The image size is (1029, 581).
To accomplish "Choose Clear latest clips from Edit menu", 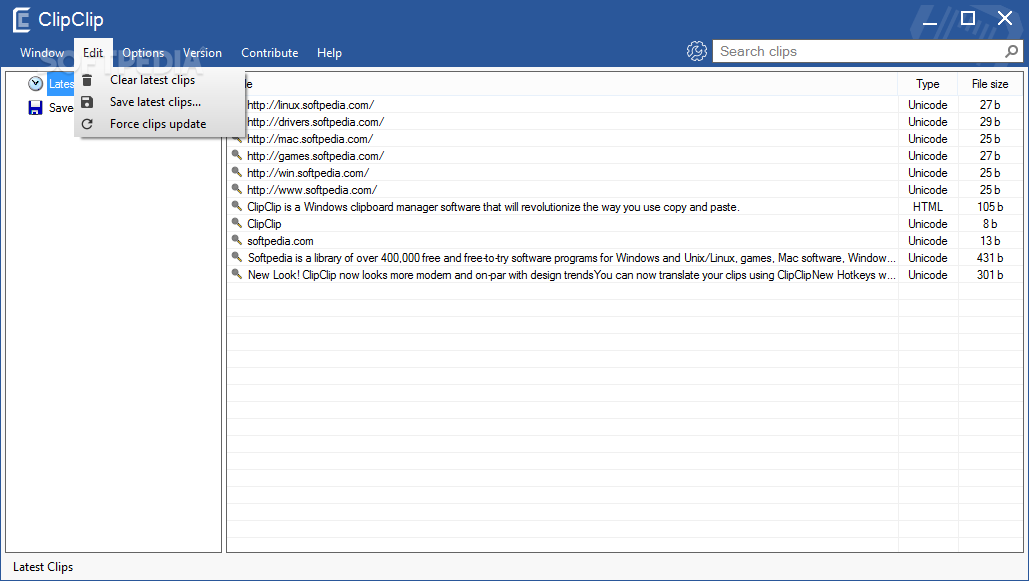I will pyautogui.click(x=159, y=80).
